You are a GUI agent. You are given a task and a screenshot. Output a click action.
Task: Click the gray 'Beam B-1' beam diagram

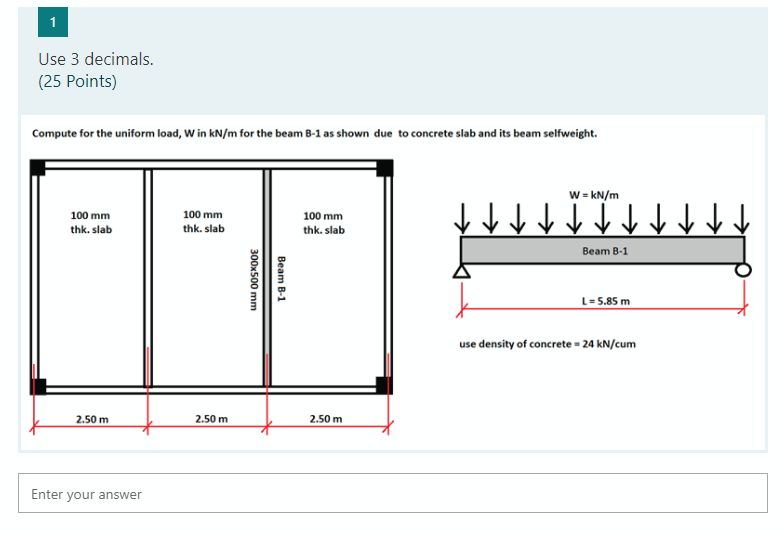tap(602, 250)
